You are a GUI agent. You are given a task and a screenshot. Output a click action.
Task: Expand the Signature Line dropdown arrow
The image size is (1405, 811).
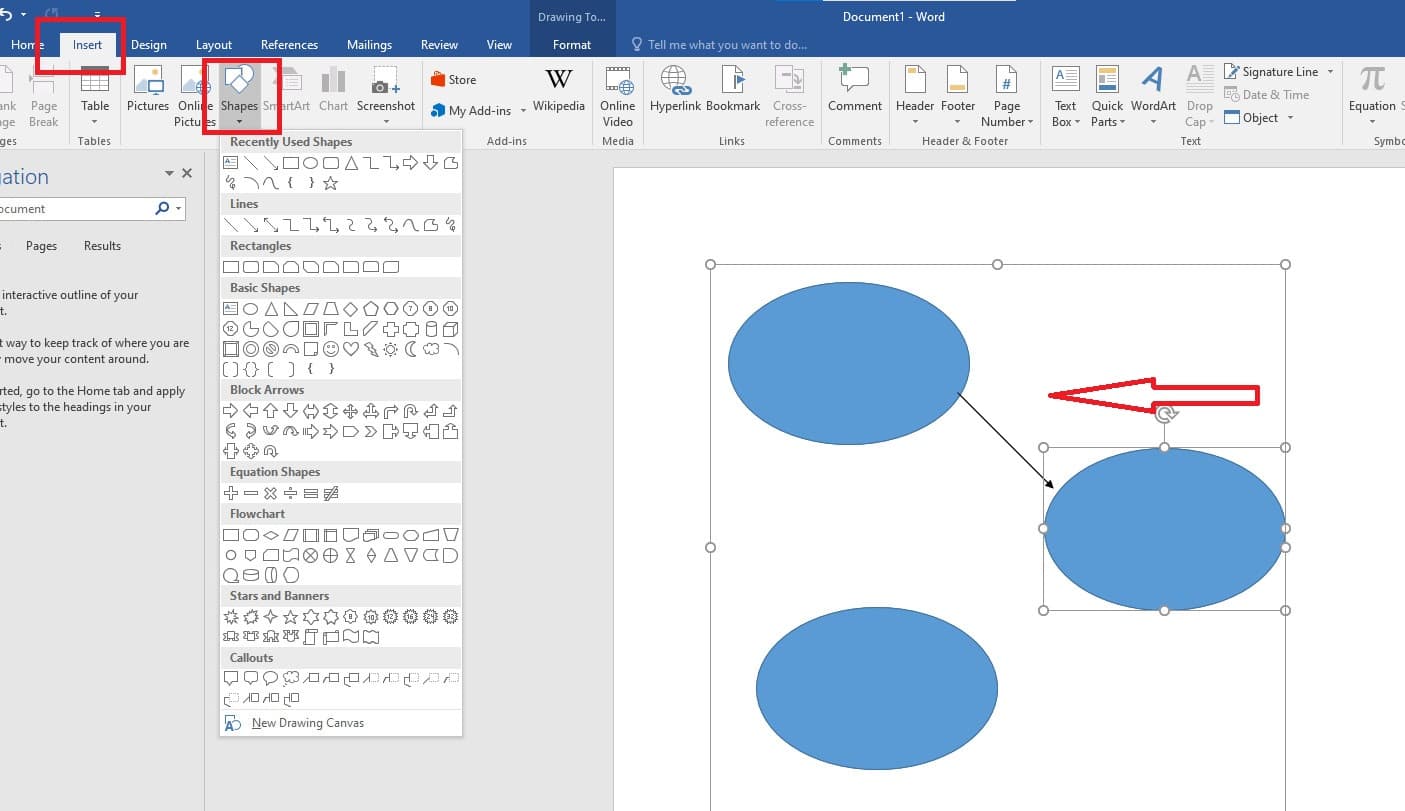pos(1330,72)
